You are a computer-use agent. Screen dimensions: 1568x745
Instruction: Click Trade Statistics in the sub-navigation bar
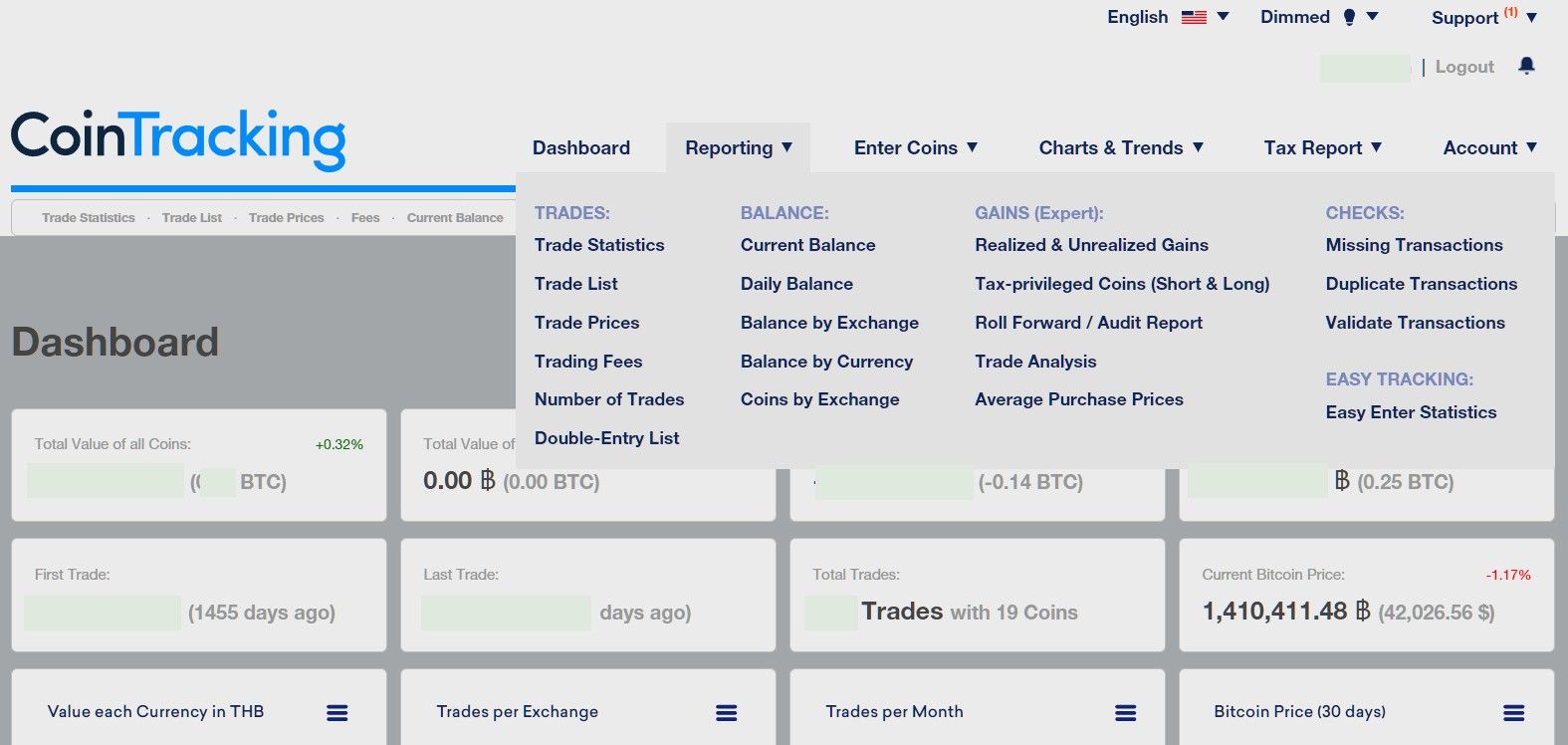tap(89, 217)
